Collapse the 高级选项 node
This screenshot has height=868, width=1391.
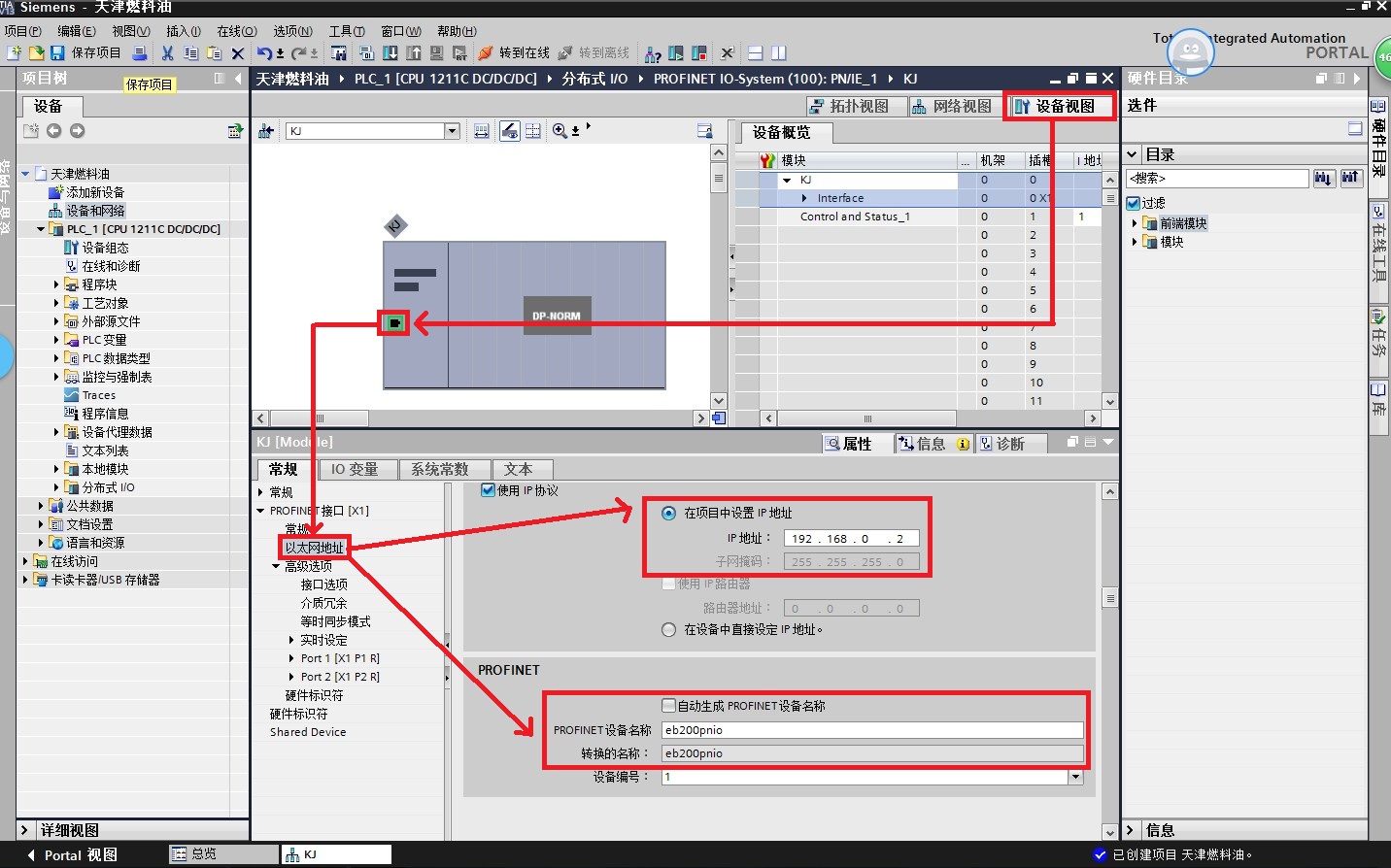coord(276,566)
